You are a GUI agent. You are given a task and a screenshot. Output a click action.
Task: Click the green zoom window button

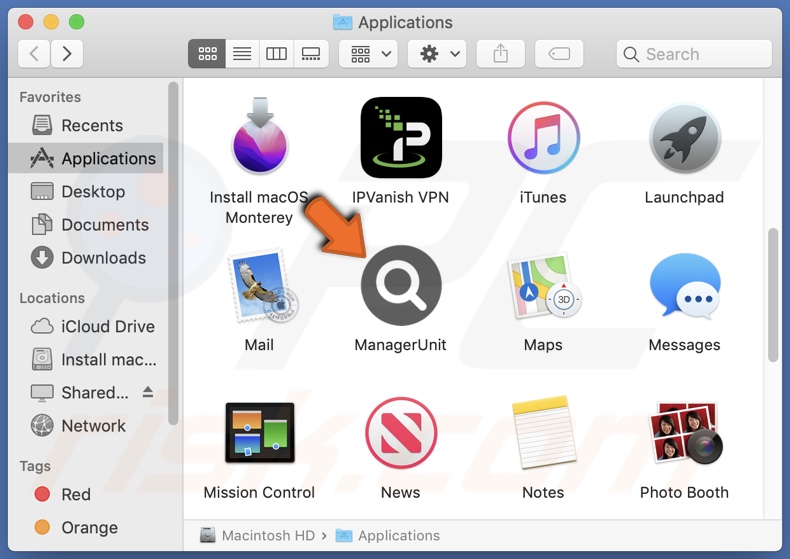click(77, 22)
